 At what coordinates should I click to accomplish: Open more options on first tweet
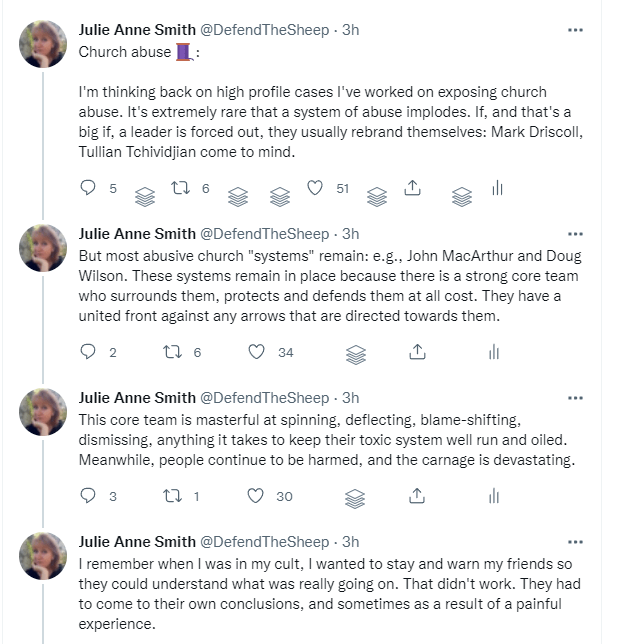coord(575,30)
